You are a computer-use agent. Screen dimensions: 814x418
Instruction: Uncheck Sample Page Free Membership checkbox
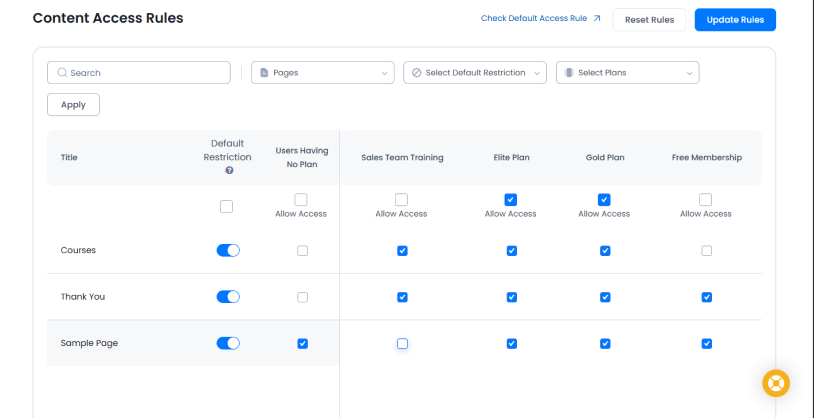coord(707,343)
